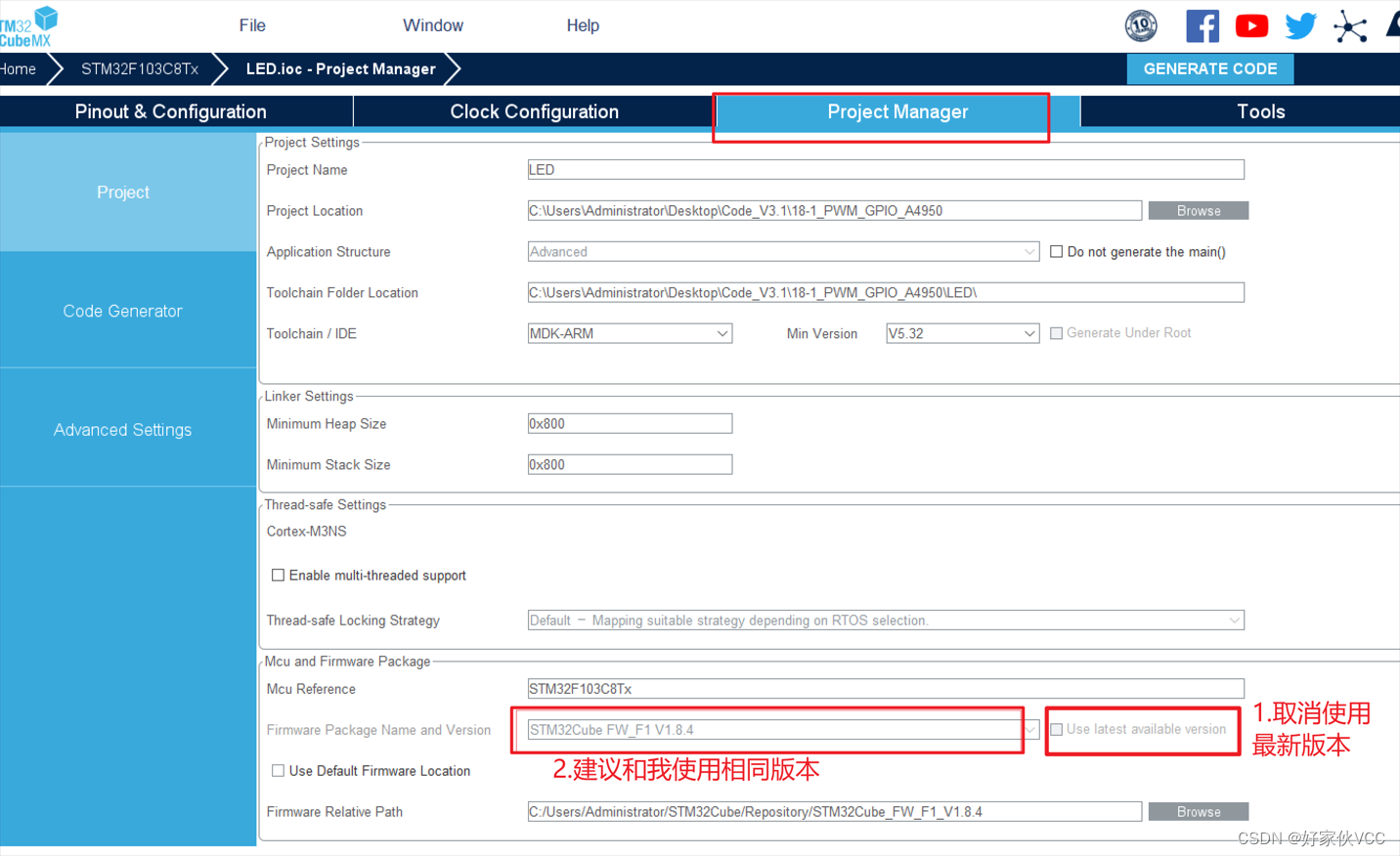This screenshot has width=1400, height=856.
Task: Switch to Clock Configuration tab
Action: 534,111
